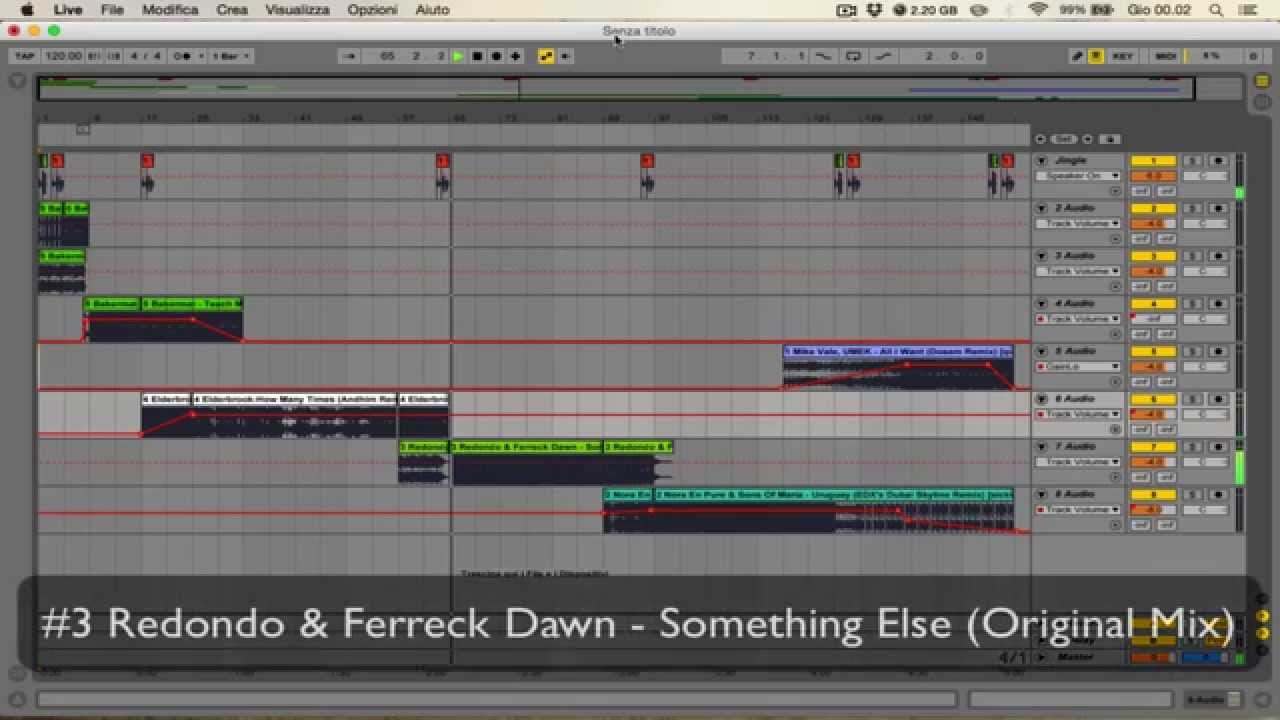
Task: Select the Mike Vale UMEK All I Want clip
Action: (x=898, y=351)
